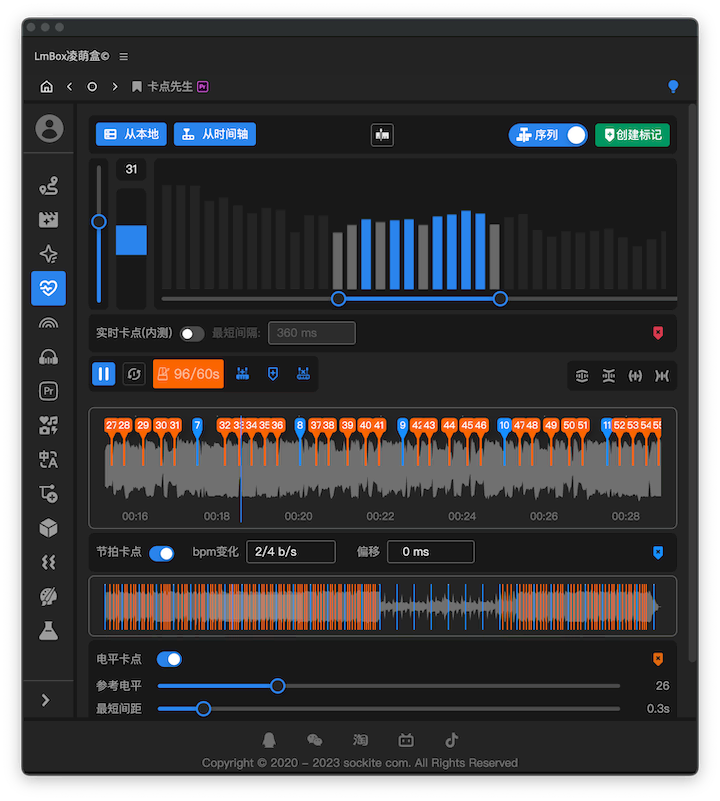Open user profile avatar in sidebar
This screenshot has height=801, width=720.
[x=49, y=128]
